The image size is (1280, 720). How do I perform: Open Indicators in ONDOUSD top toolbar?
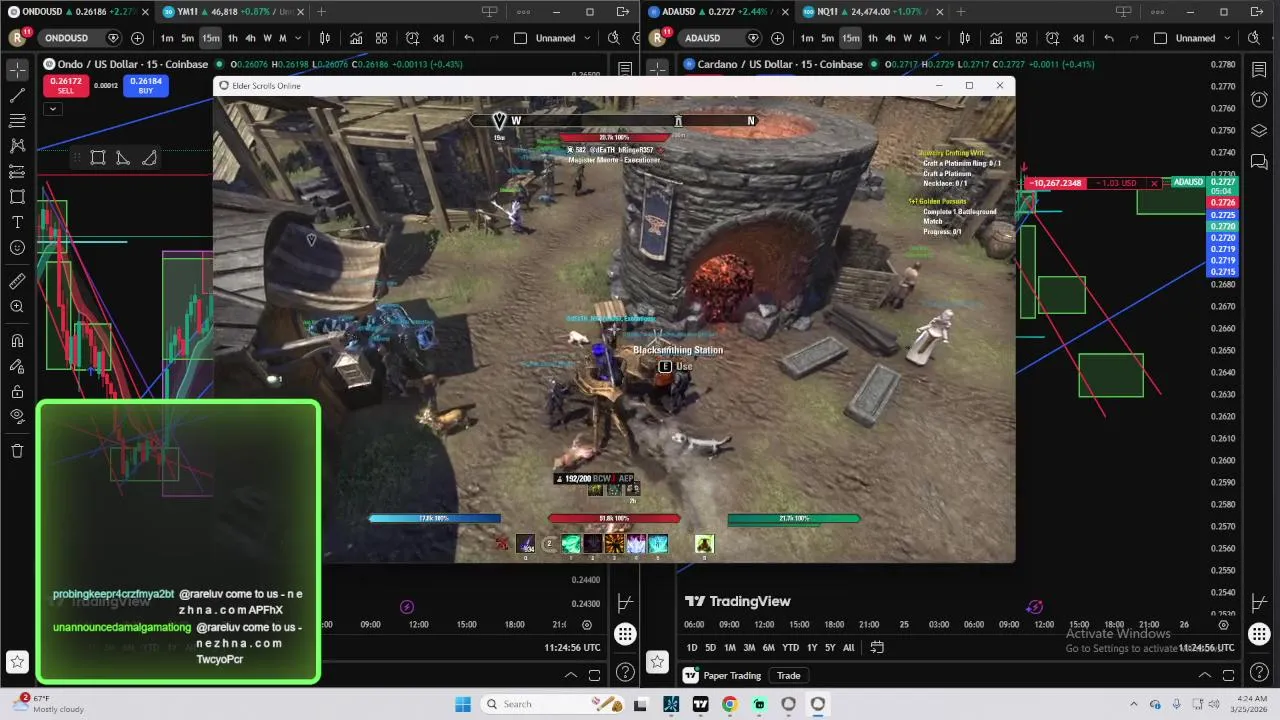pyautogui.click(x=356, y=38)
